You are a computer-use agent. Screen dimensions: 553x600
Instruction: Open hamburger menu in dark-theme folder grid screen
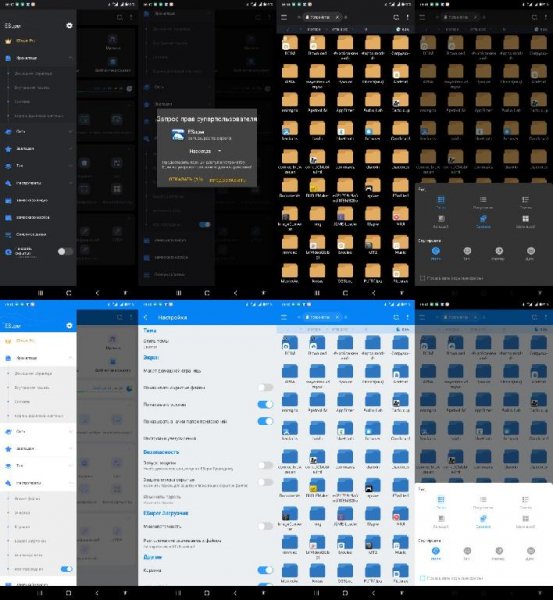[x=284, y=17]
